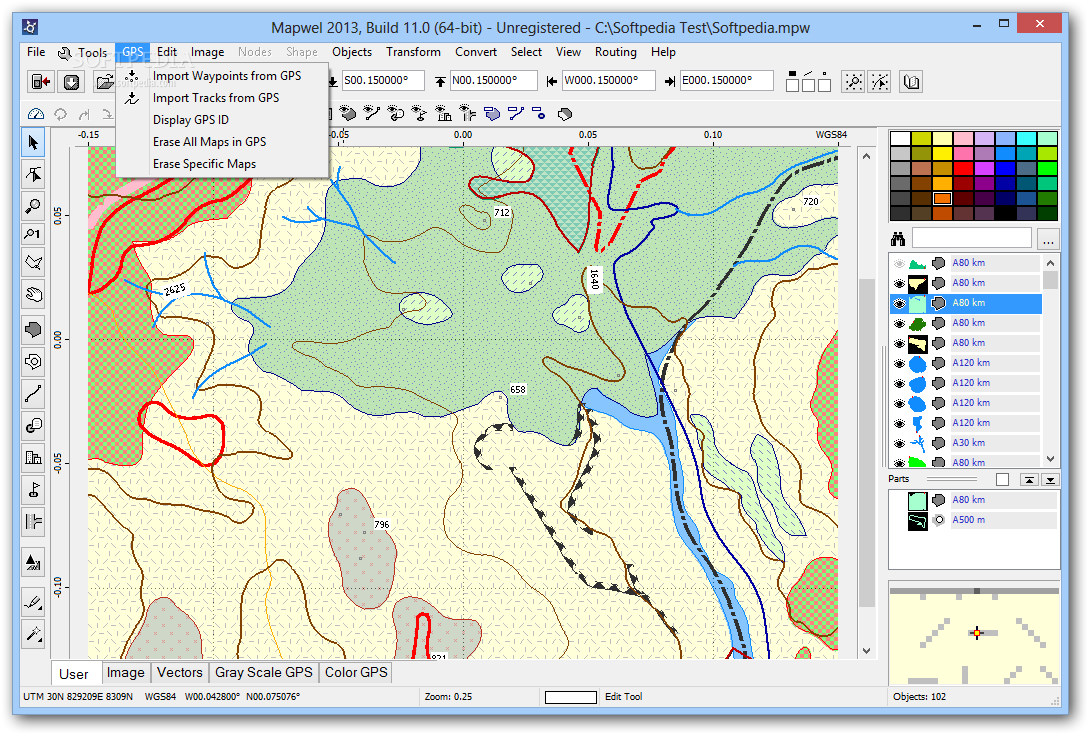The width and height of the screenshot is (1089, 735).
Task: Click the overview mini-map thumbnail
Action: point(974,633)
